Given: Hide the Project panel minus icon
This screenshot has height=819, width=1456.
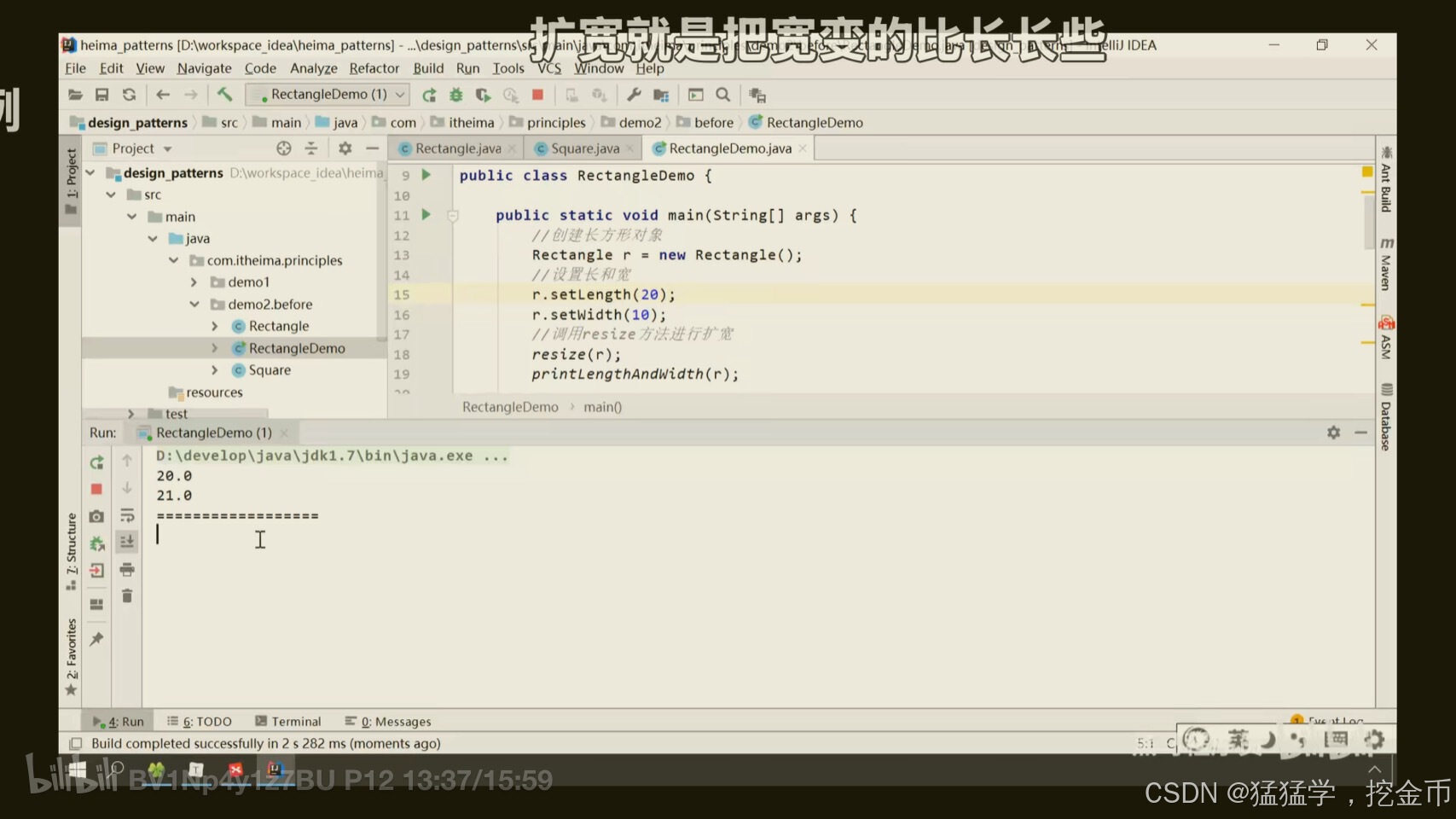Looking at the screenshot, I should pos(372,148).
